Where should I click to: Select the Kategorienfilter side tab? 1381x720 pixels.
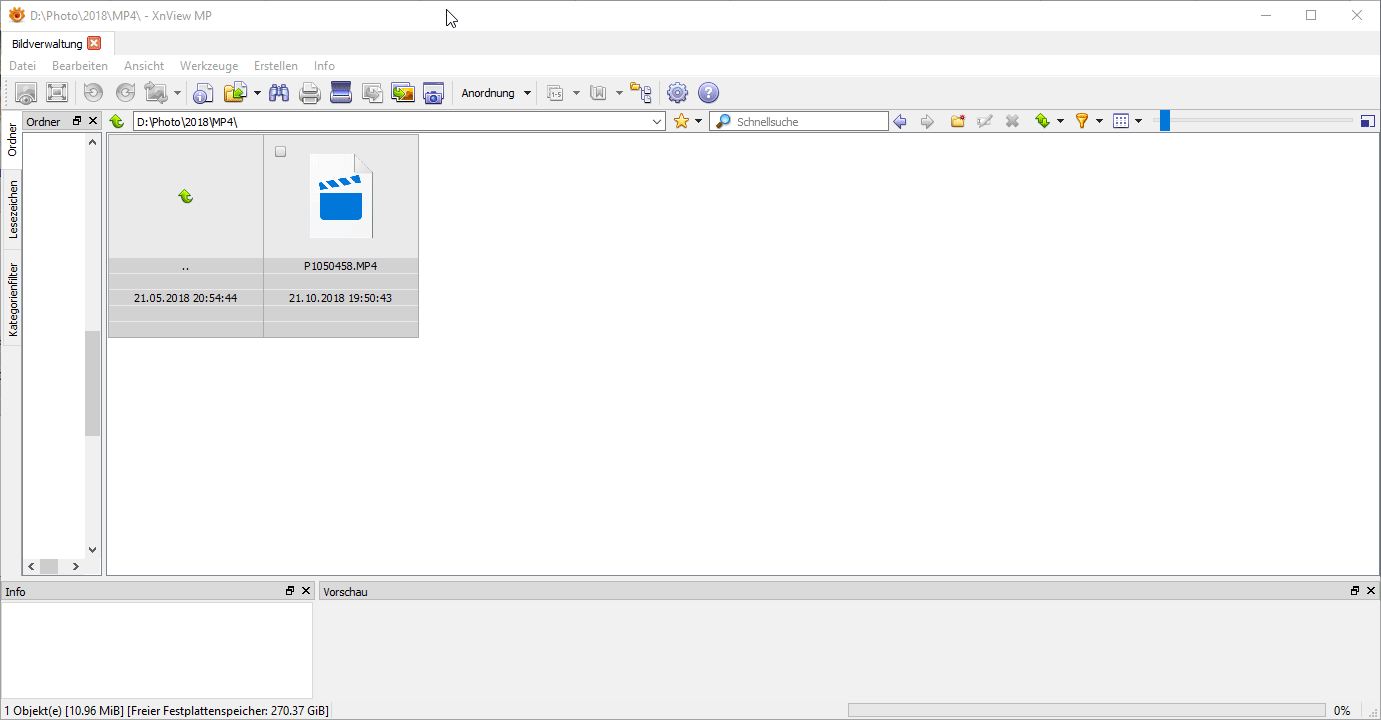click(x=11, y=299)
